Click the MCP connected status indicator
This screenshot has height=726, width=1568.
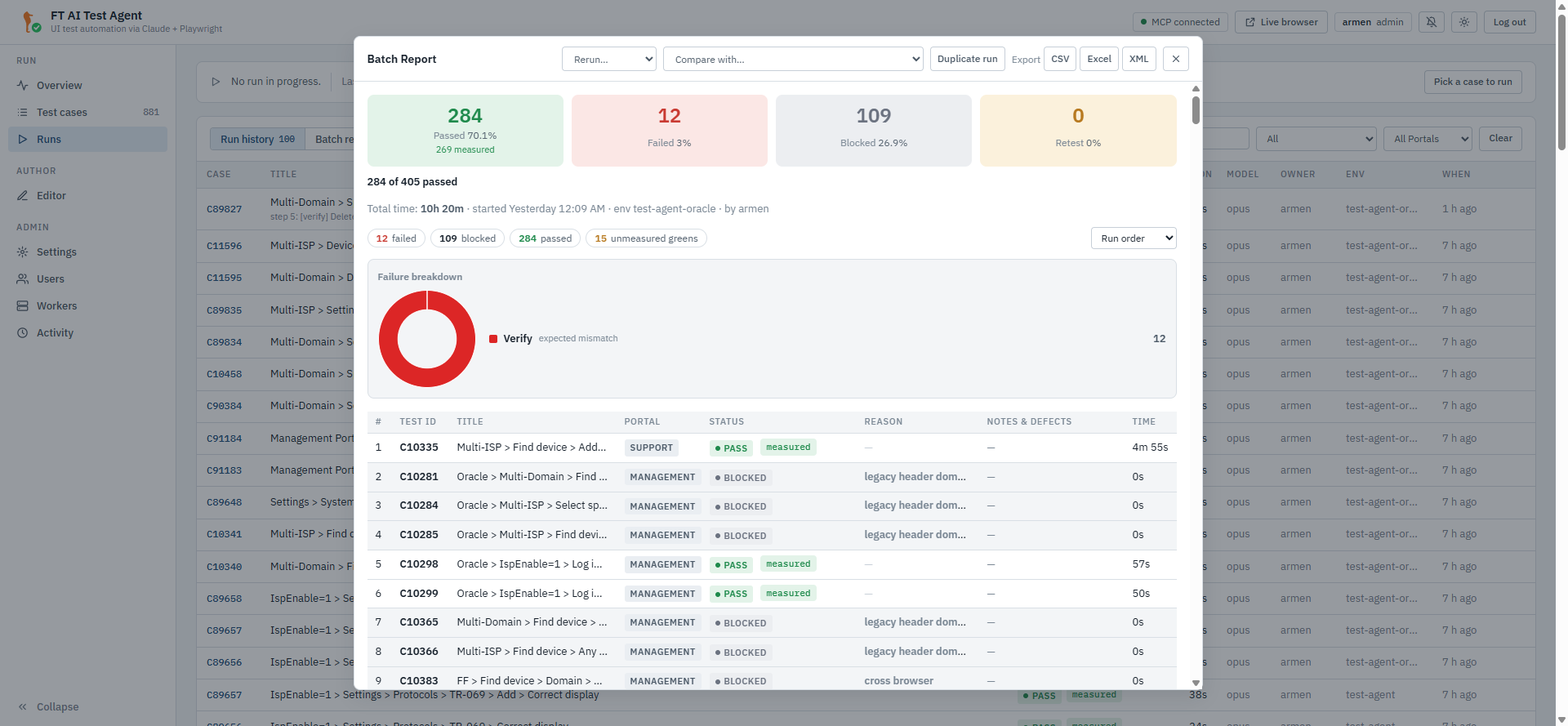pos(1180,22)
